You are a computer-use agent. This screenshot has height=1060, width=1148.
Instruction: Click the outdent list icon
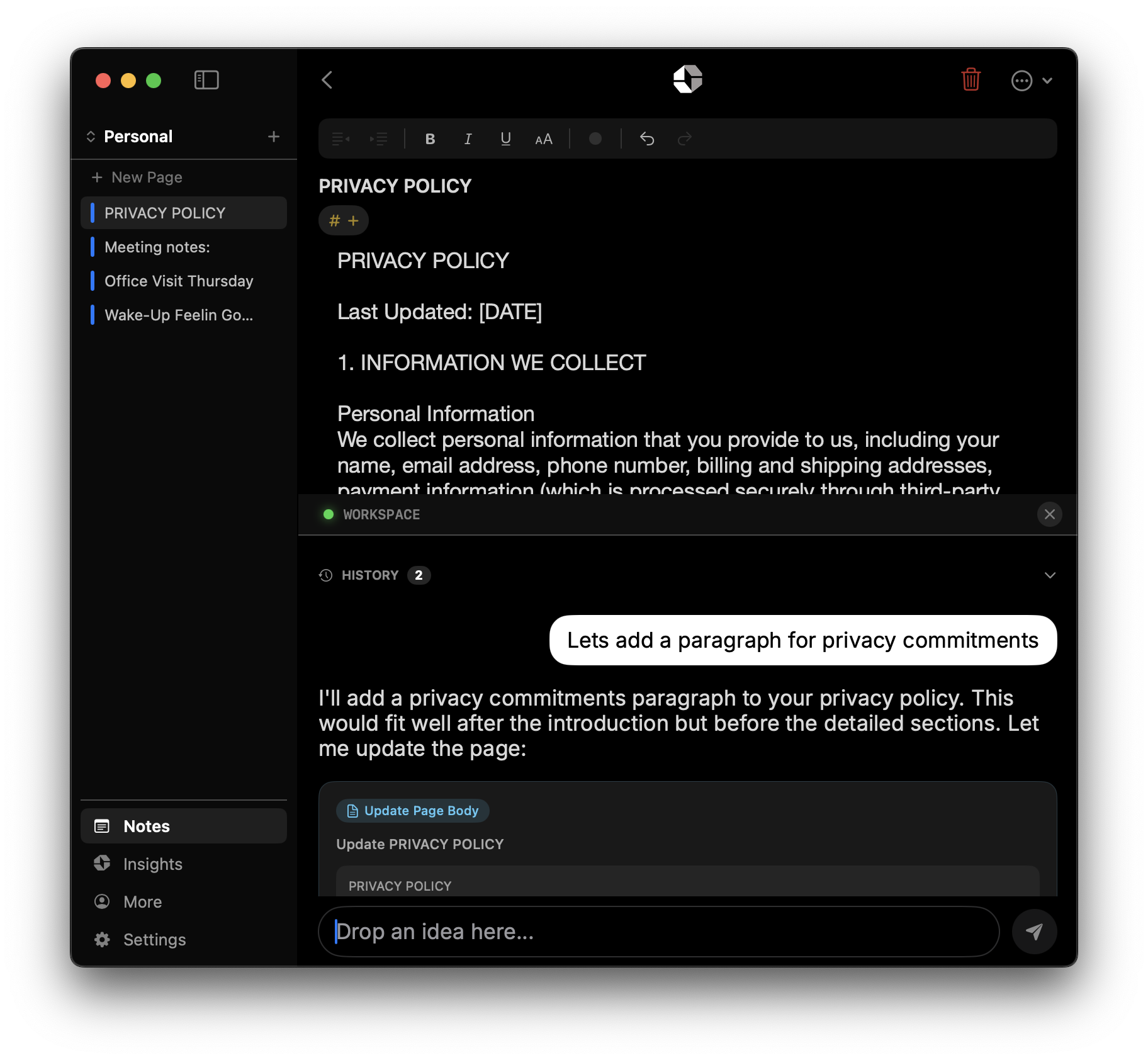[340, 138]
